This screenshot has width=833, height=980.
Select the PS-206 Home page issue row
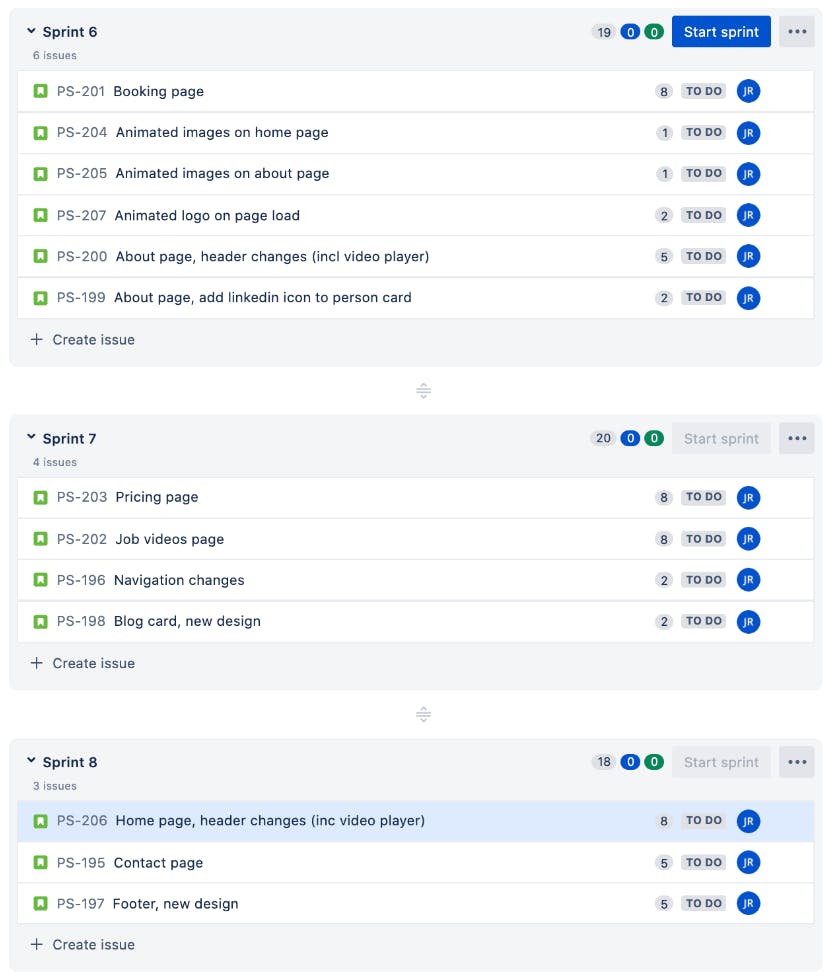tap(416, 821)
